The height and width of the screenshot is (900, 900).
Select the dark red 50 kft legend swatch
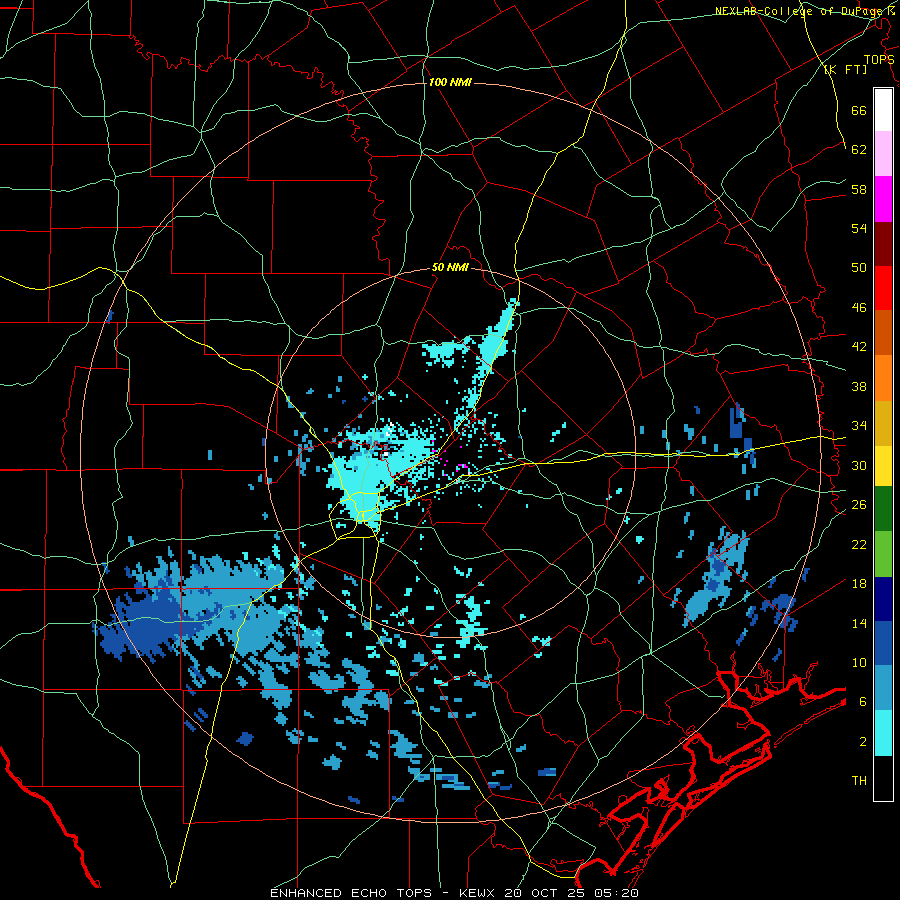[883, 244]
